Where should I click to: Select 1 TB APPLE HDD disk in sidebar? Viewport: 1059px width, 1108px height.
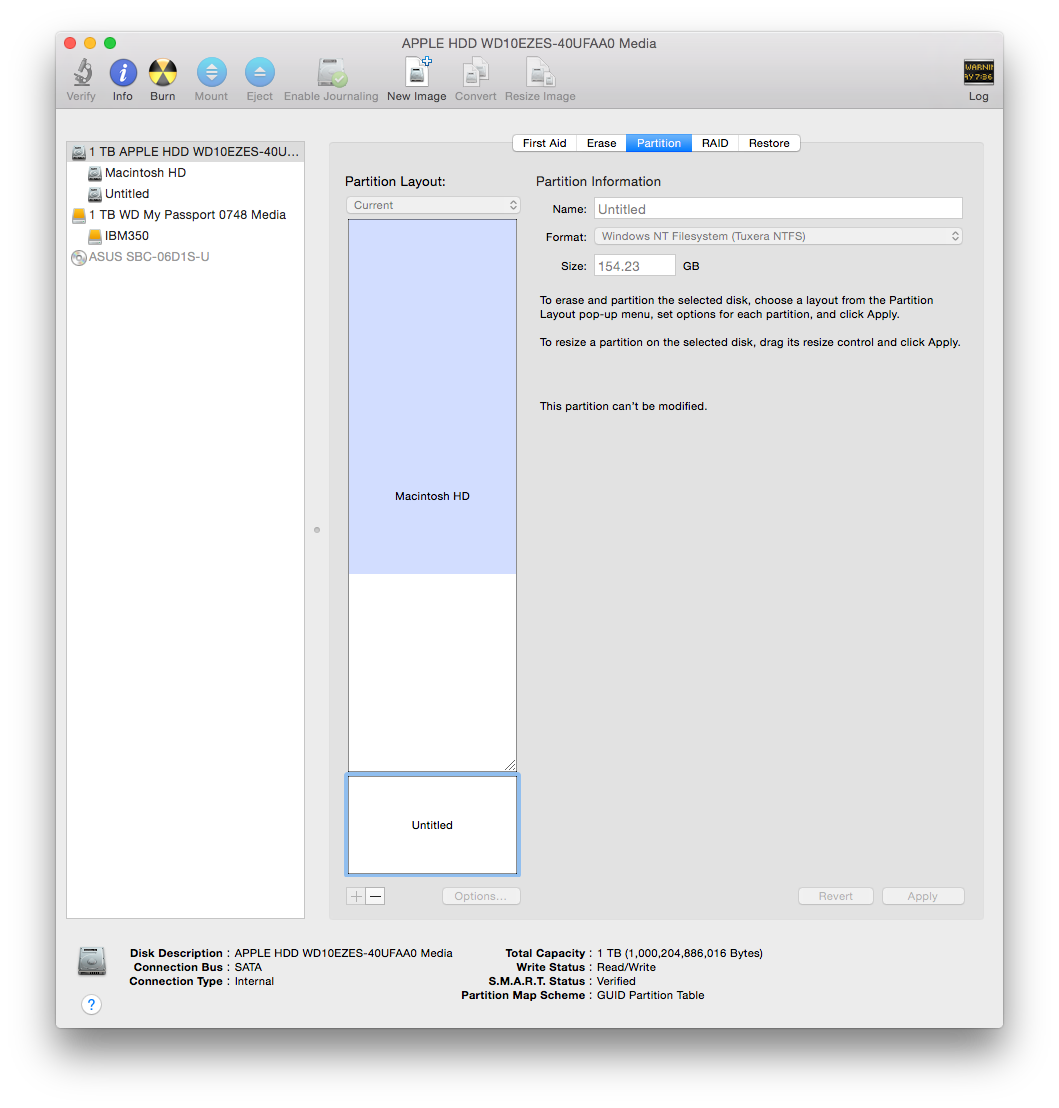pyautogui.click(x=185, y=152)
